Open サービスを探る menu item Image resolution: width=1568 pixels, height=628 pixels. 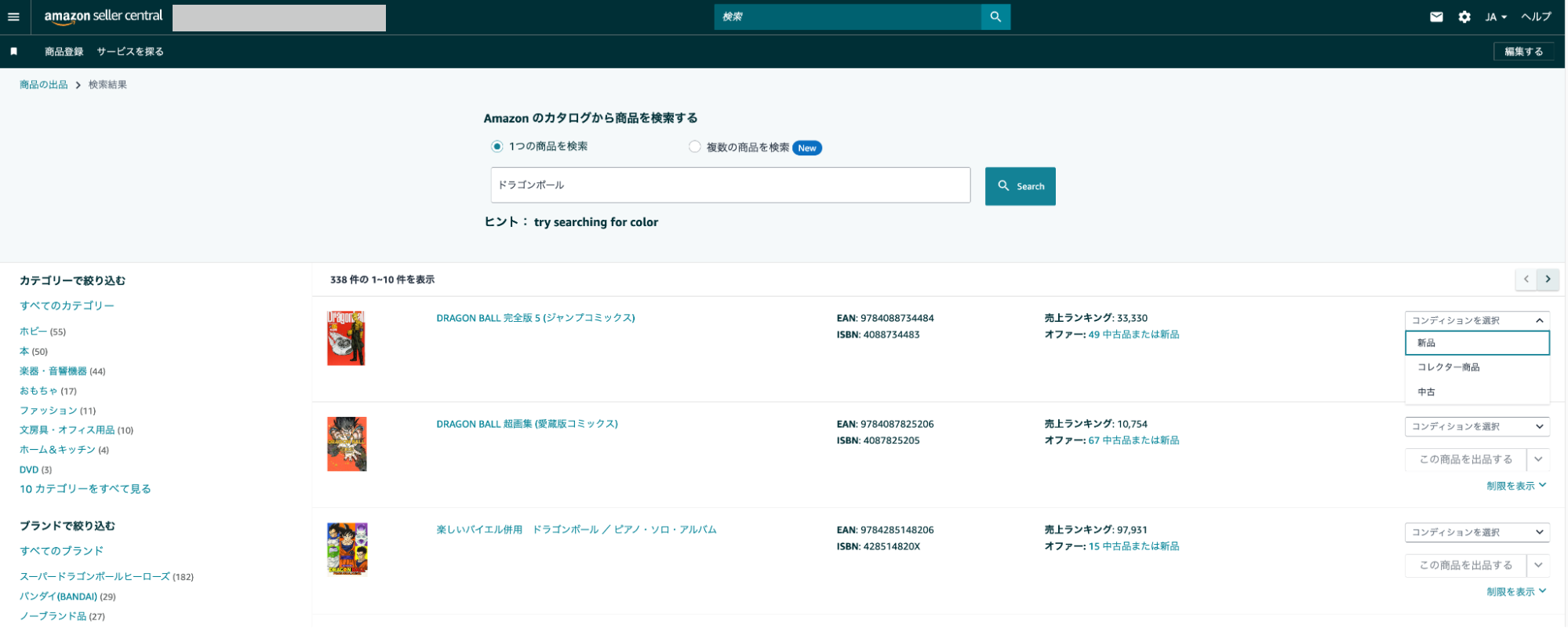pos(130,52)
